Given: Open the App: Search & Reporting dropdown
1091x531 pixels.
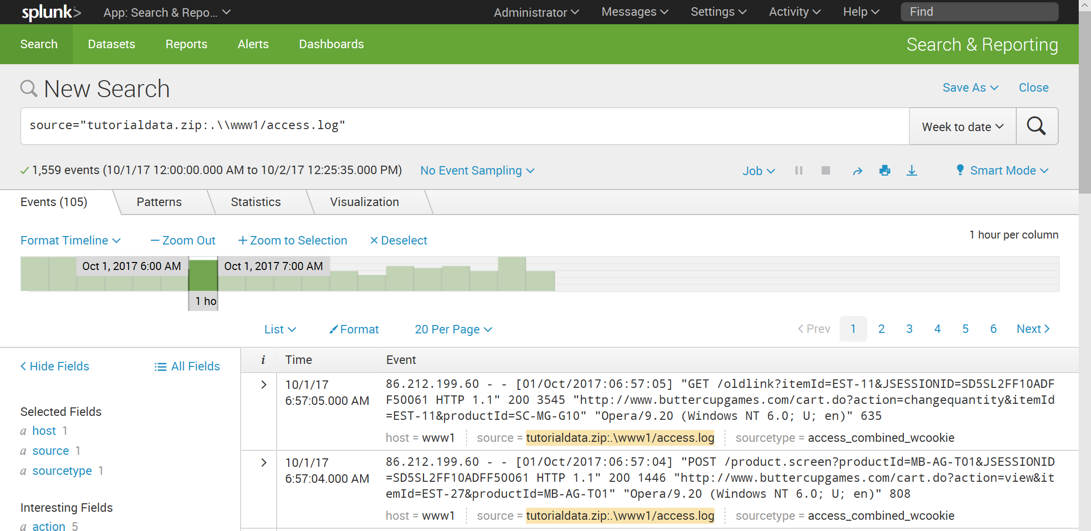Looking at the screenshot, I should click(167, 12).
